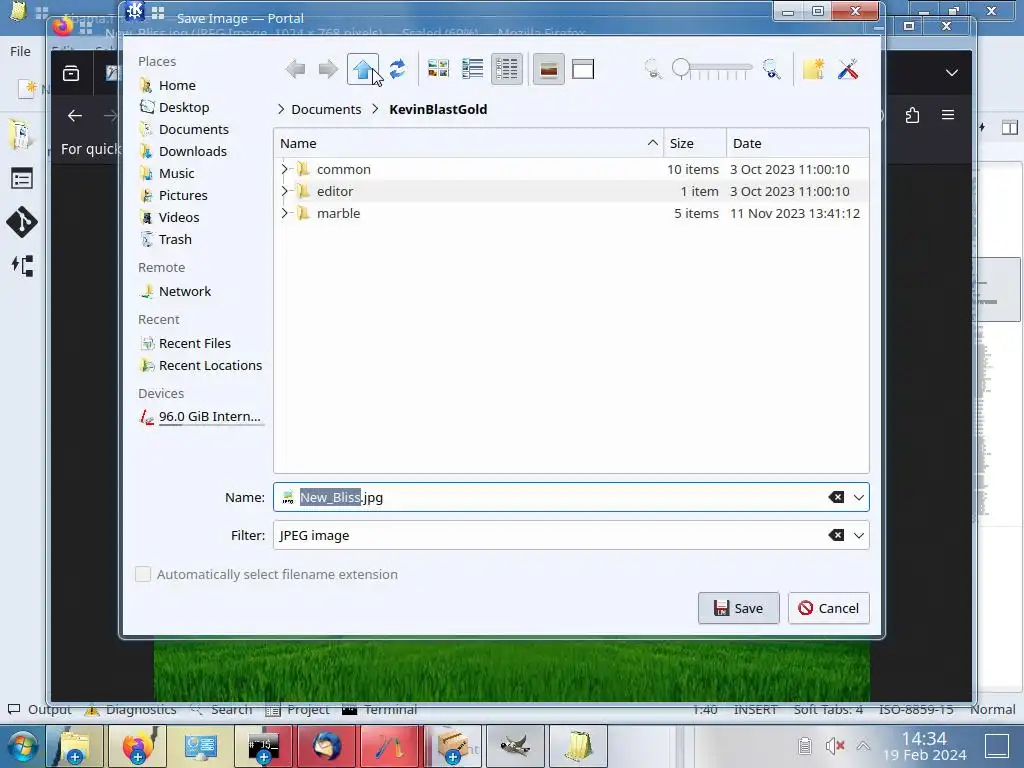This screenshot has width=1024, height=768.
Task: Click Documents in the breadcrumb path
Action: 326,109
